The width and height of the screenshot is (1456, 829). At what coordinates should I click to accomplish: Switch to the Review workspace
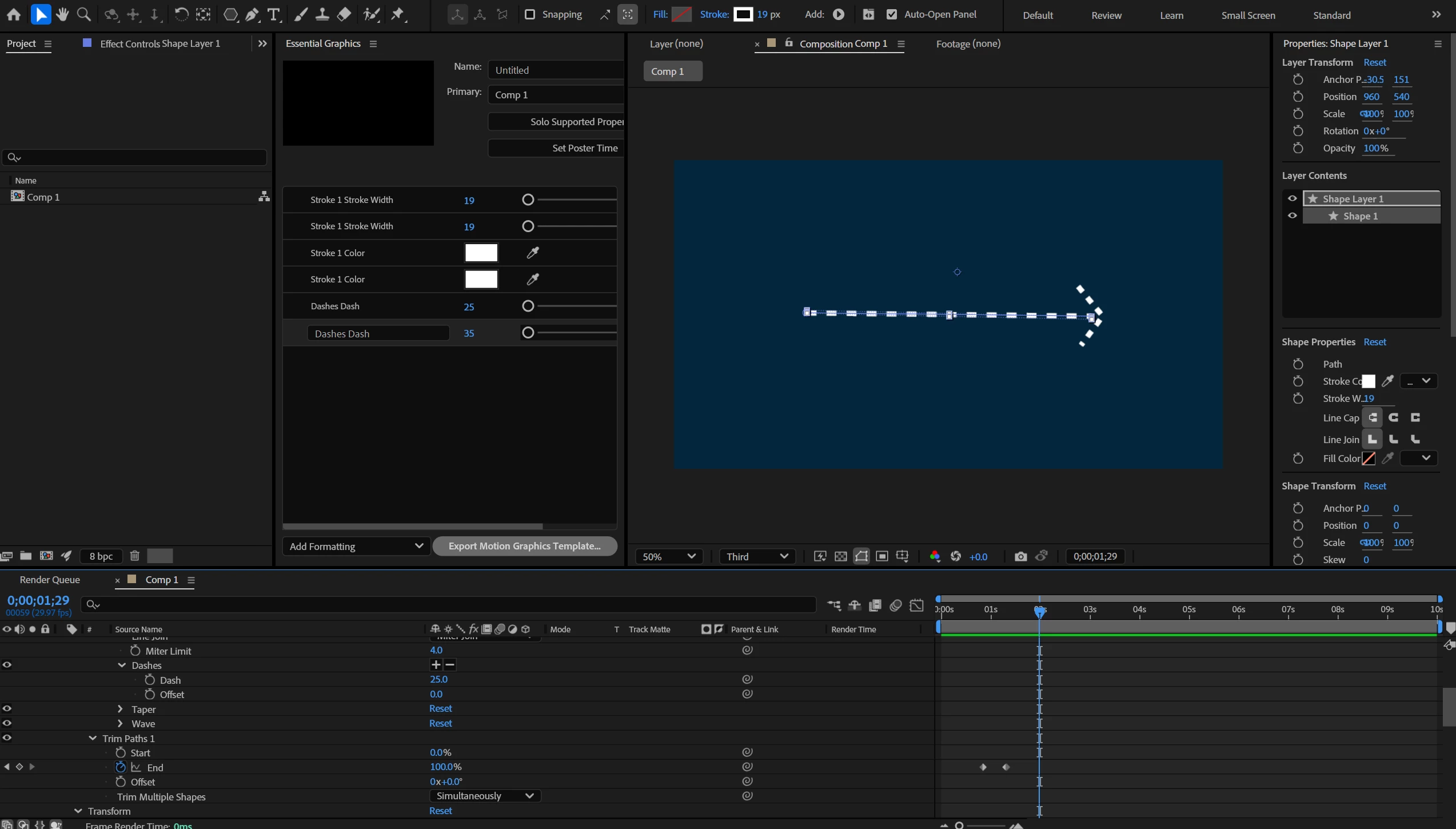click(1106, 15)
